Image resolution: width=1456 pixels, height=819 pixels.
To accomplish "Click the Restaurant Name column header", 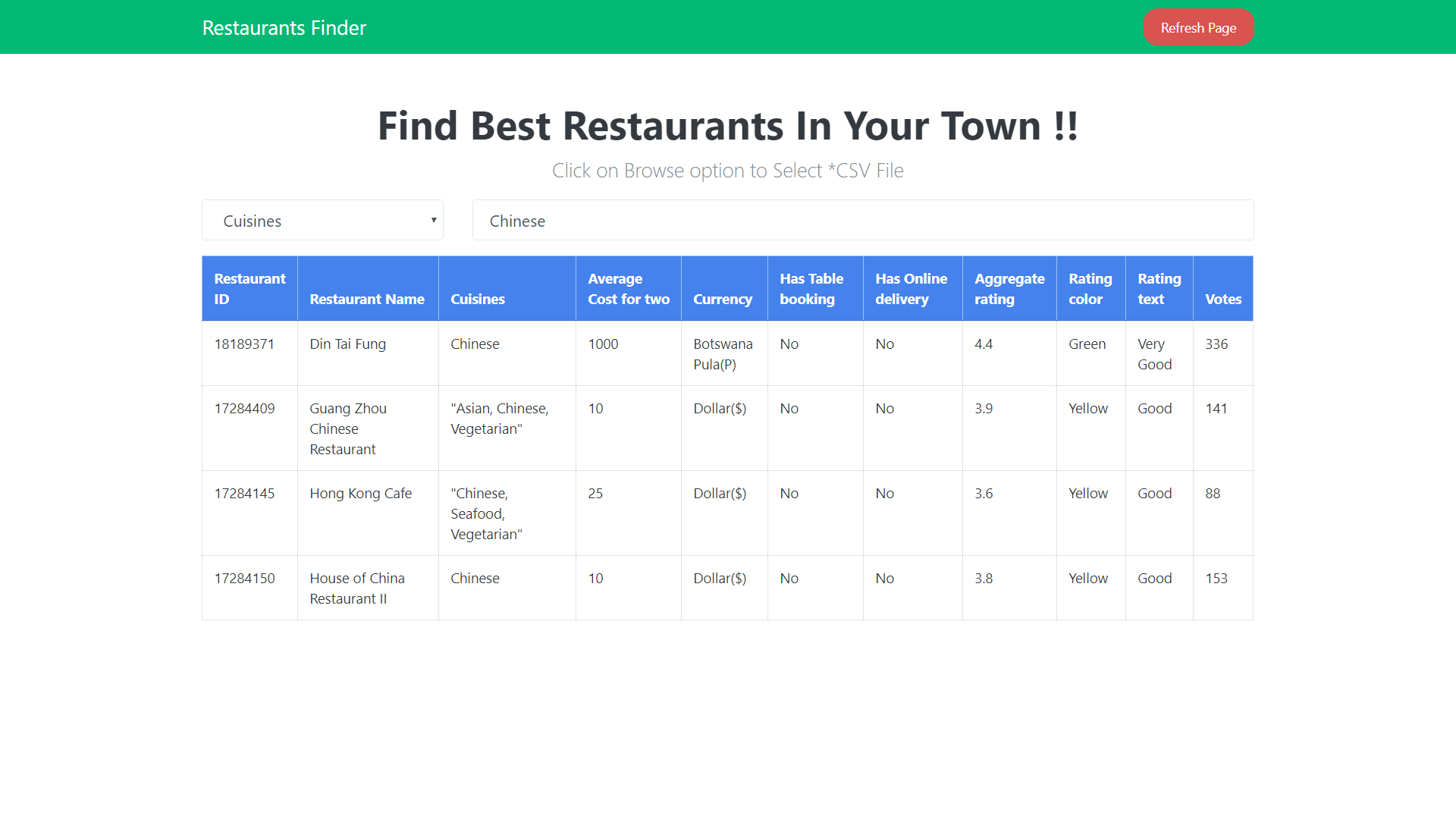I will [x=367, y=299].
